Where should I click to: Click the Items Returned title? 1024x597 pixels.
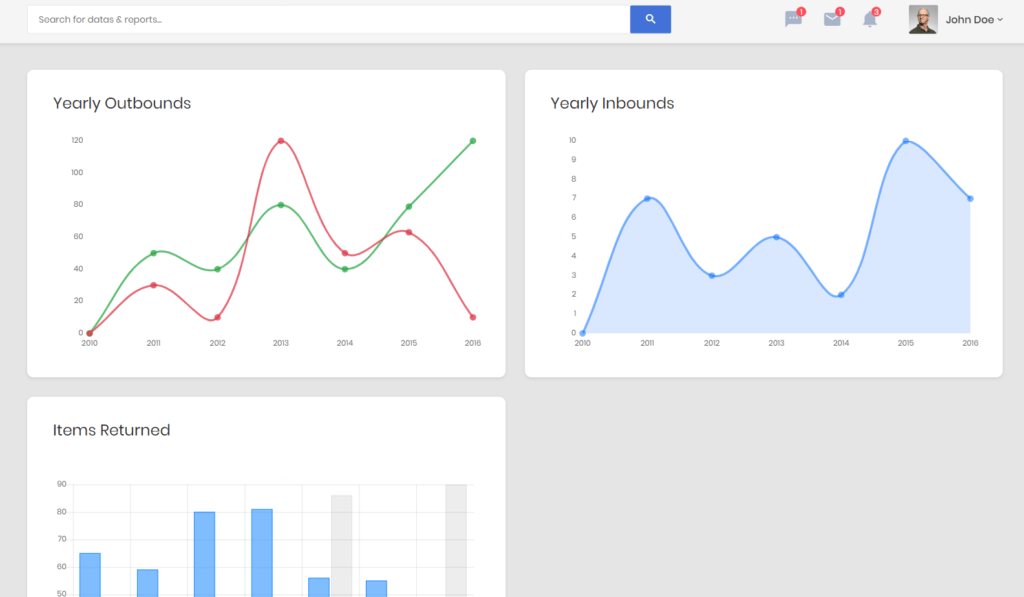click(x=111, y=430)
